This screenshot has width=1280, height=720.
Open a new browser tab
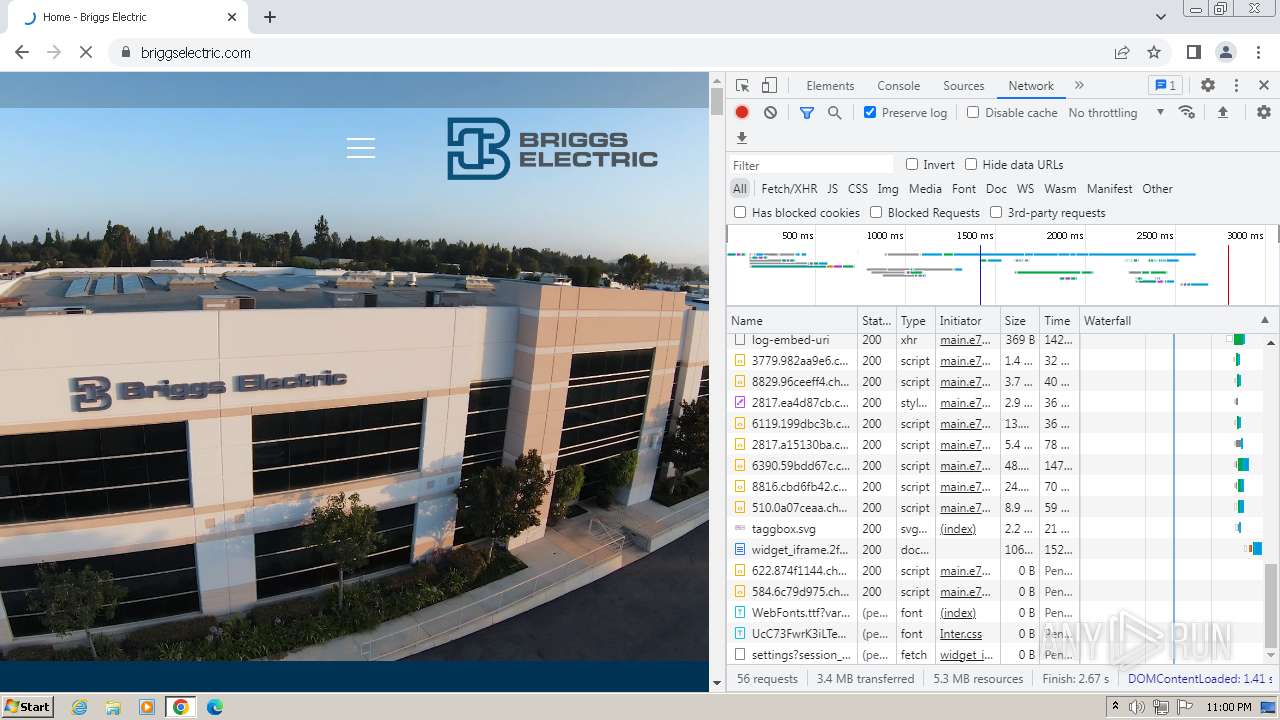point(270,17)
